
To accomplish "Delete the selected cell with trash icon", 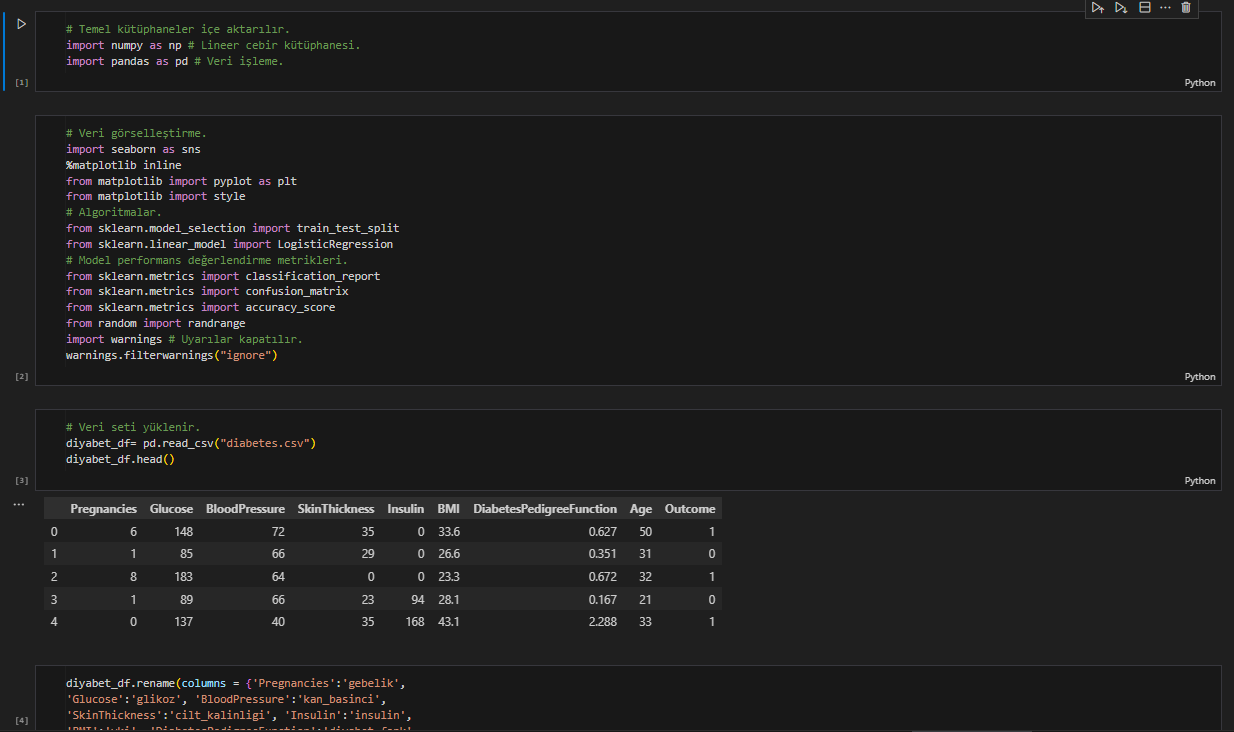I will pos(1186,8).
